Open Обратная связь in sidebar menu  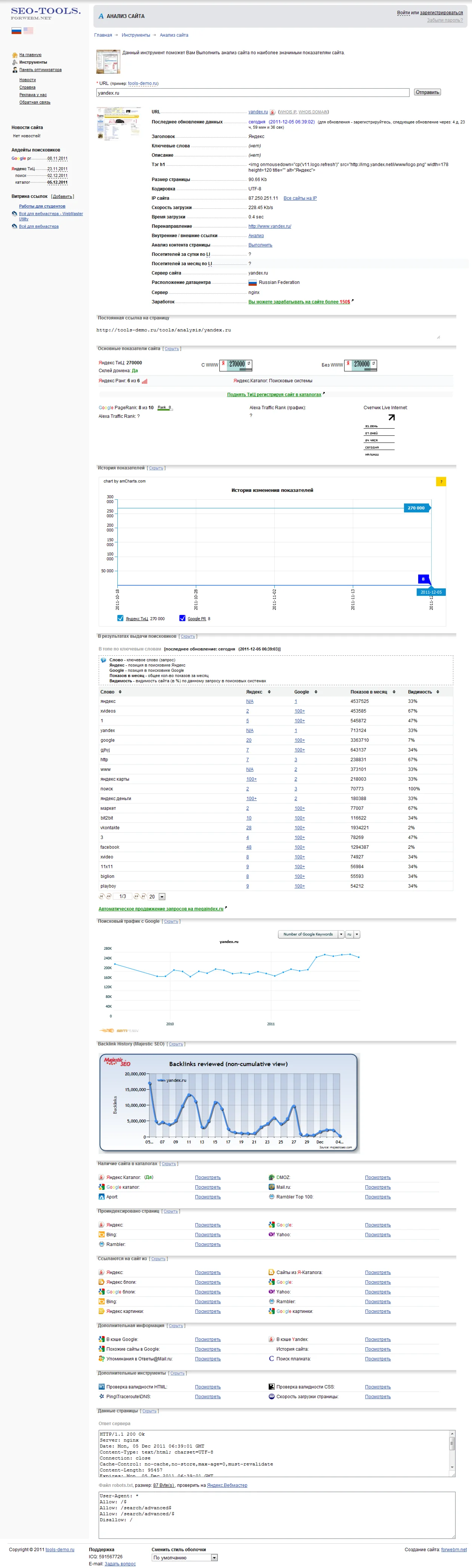pos(35,102)
